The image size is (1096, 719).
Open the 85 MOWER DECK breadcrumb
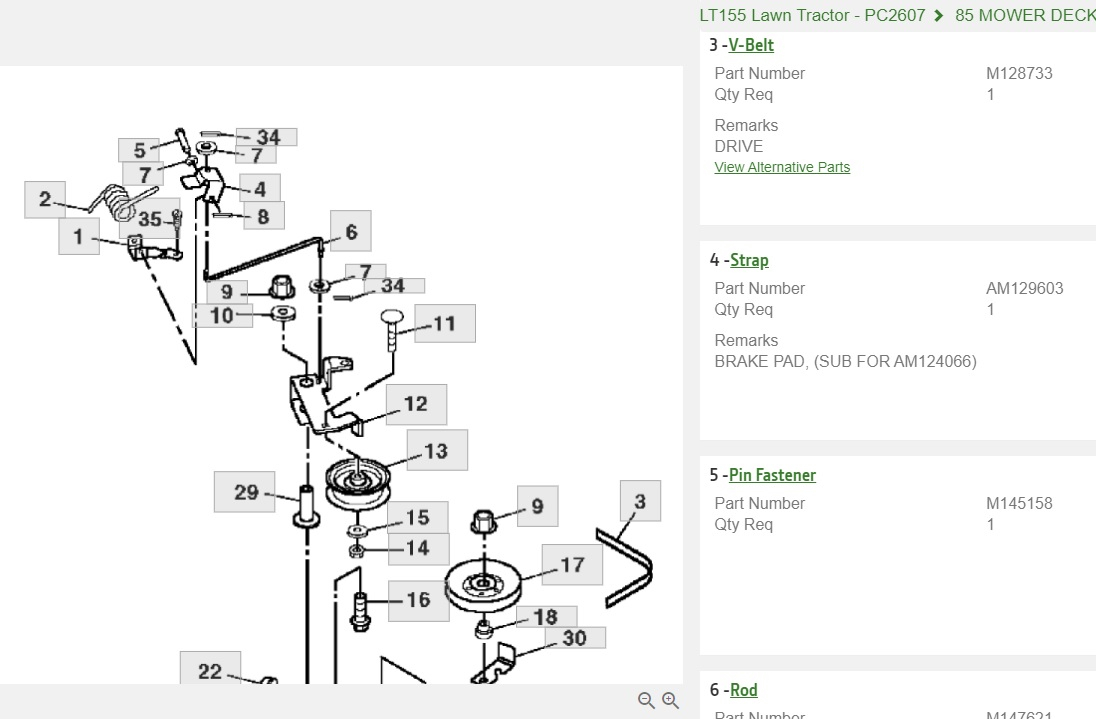(1024, 15)
